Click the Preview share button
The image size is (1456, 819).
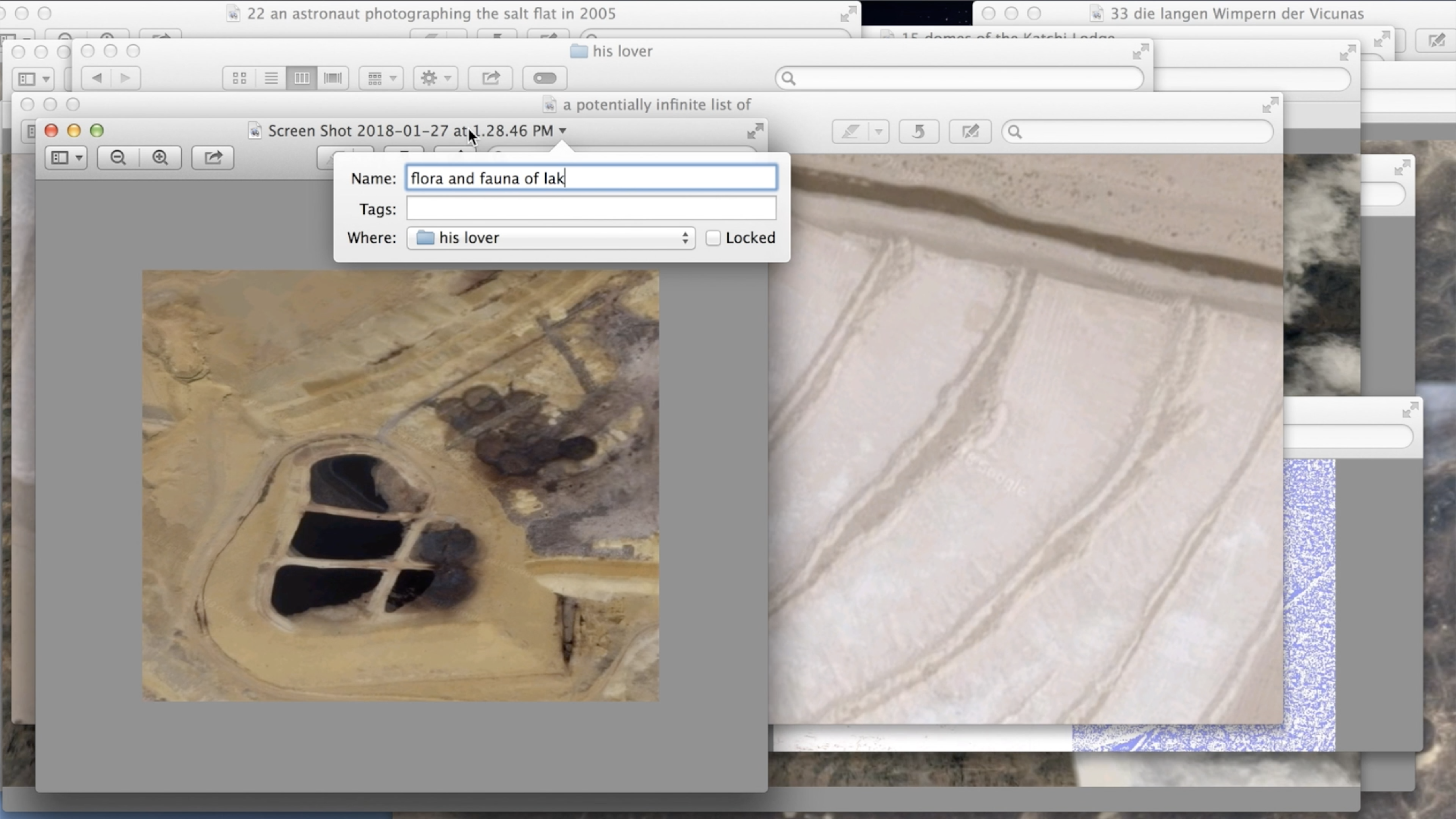212,158
